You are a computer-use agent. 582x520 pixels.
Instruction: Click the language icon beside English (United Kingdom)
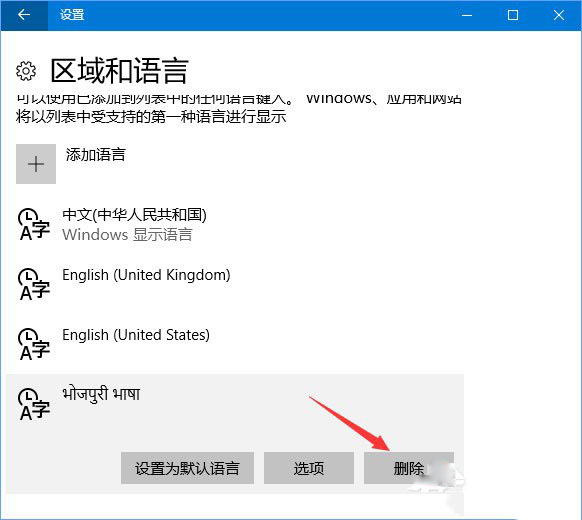(x=34, y=284)
